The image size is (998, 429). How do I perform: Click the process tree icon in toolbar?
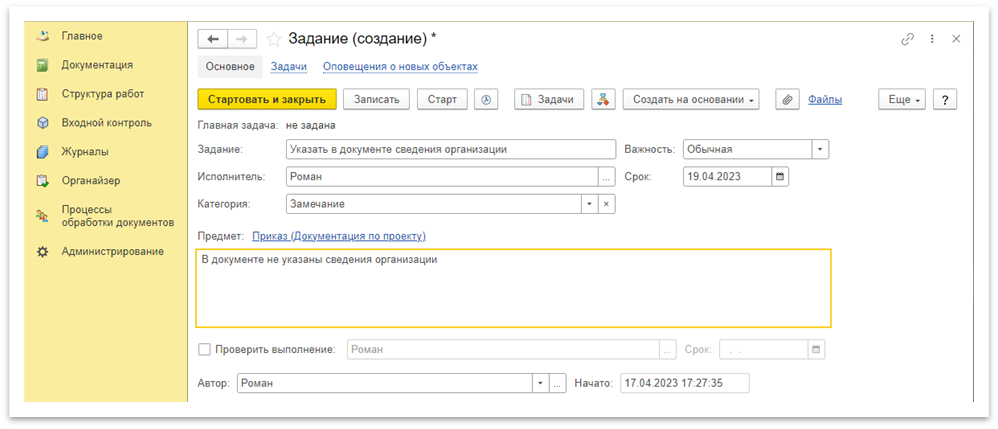tap(603, 100)
